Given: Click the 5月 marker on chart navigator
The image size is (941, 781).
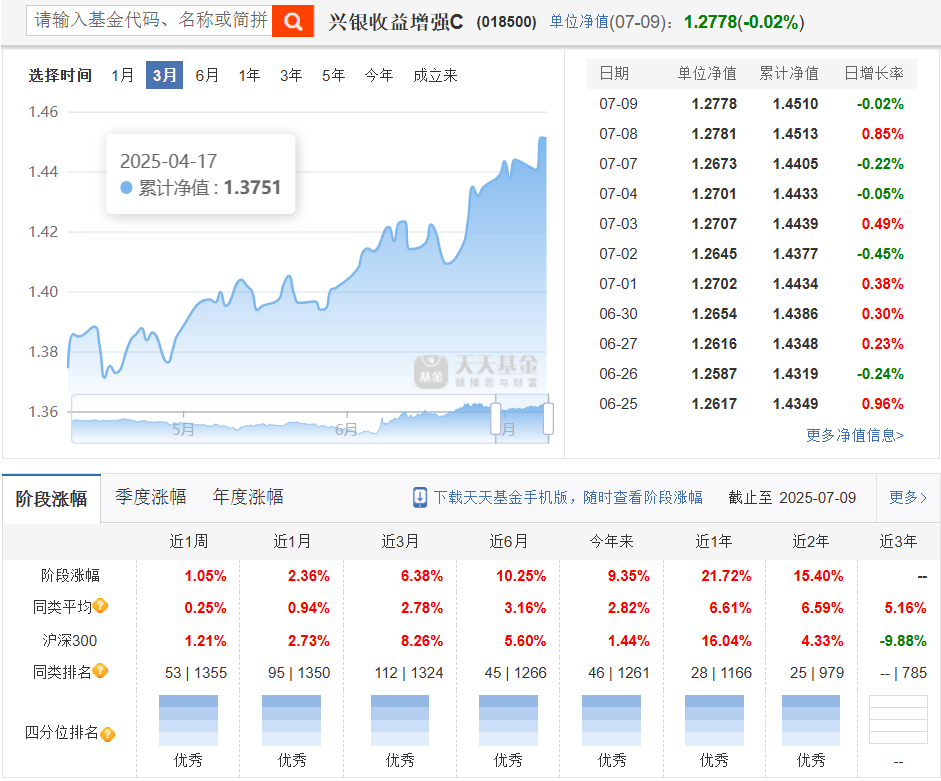Looking at the screenshot, I should pyautogui.click(x=183, y=430).
